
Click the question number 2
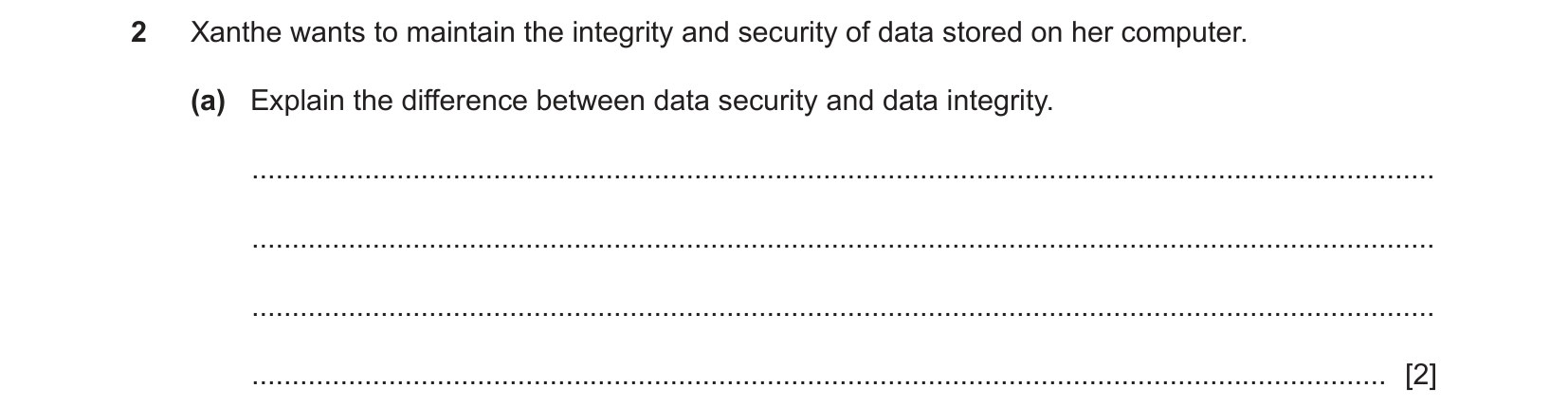click(138, 34)
